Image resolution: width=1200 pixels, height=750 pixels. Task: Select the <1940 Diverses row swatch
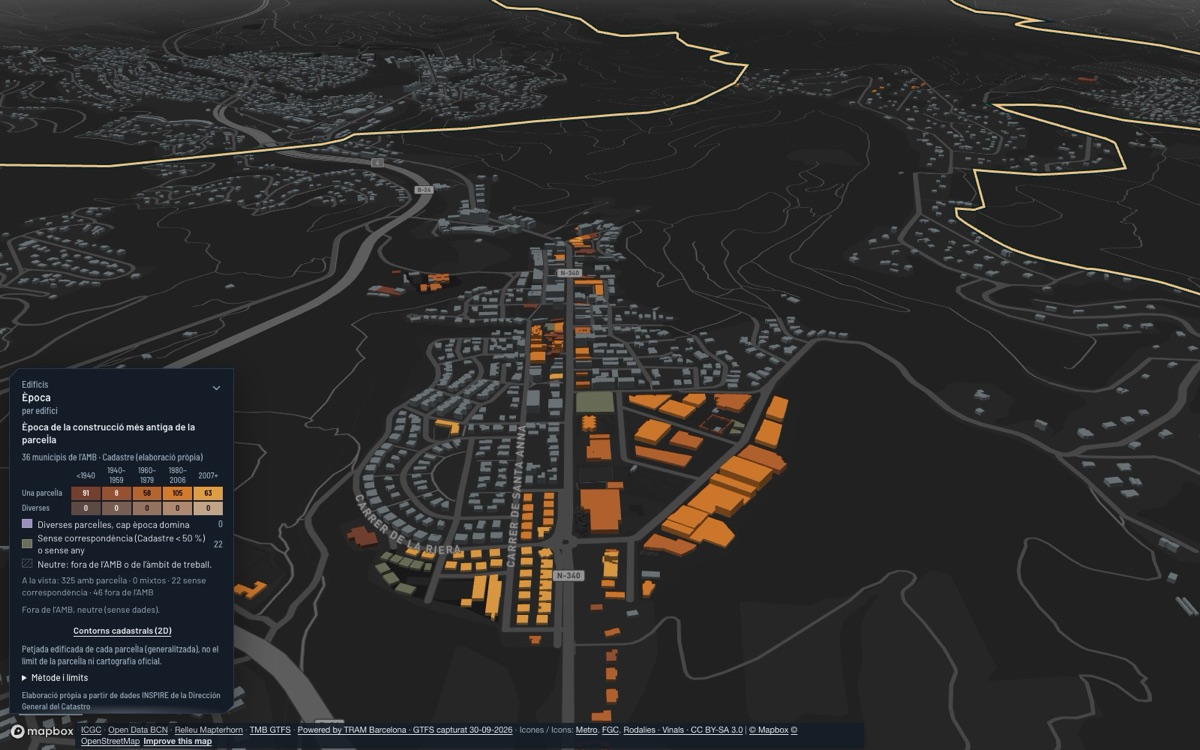pyautogui.click(x=86, y=508)
